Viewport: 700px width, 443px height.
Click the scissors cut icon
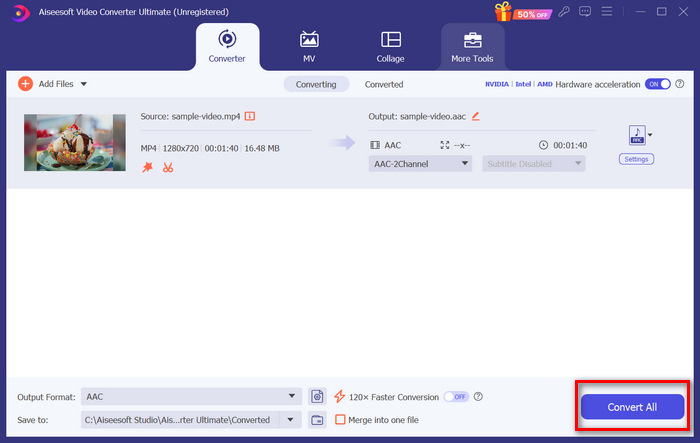[x=168, y=167]
